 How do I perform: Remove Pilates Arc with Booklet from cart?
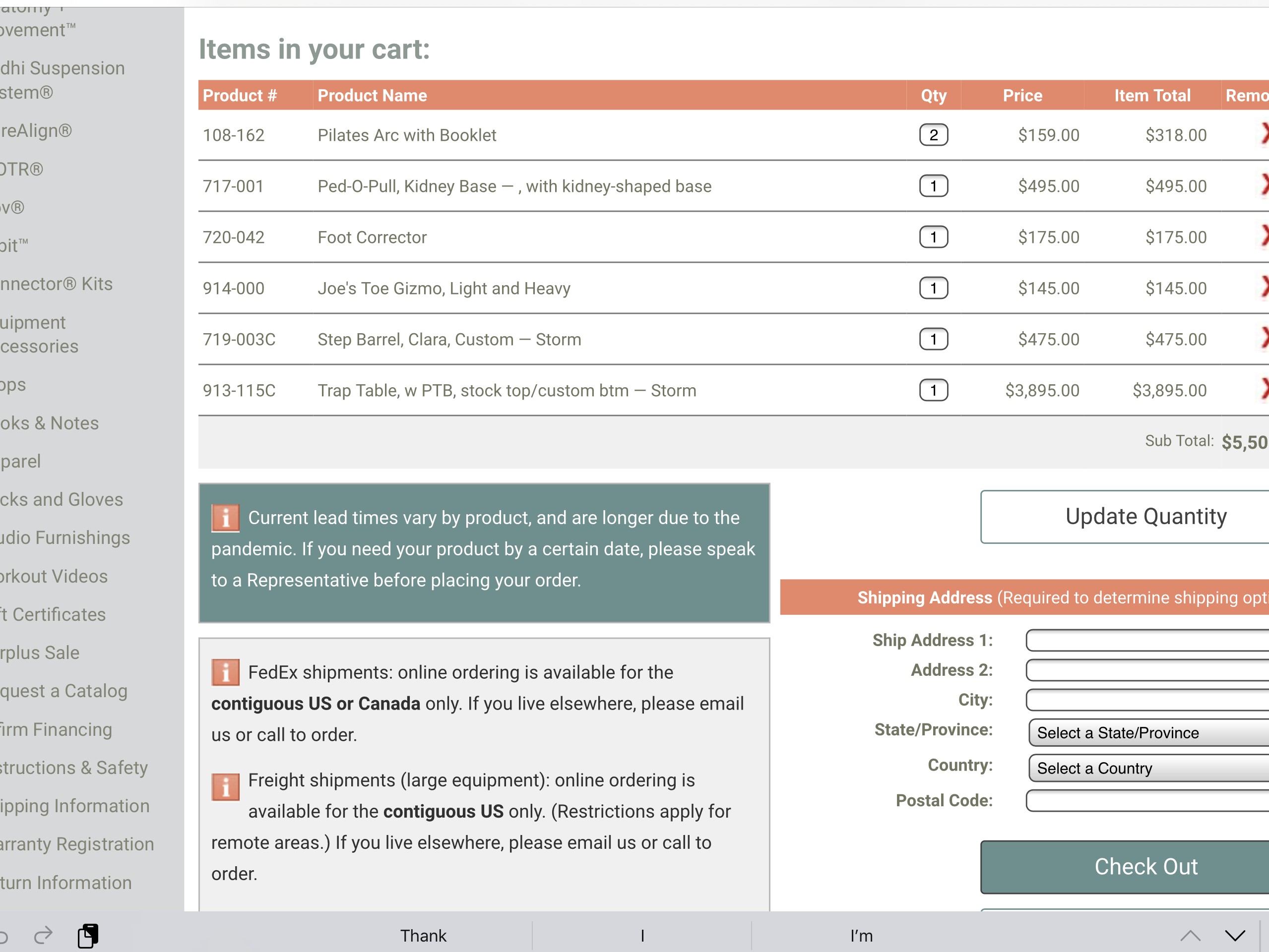pos(1264,133)
